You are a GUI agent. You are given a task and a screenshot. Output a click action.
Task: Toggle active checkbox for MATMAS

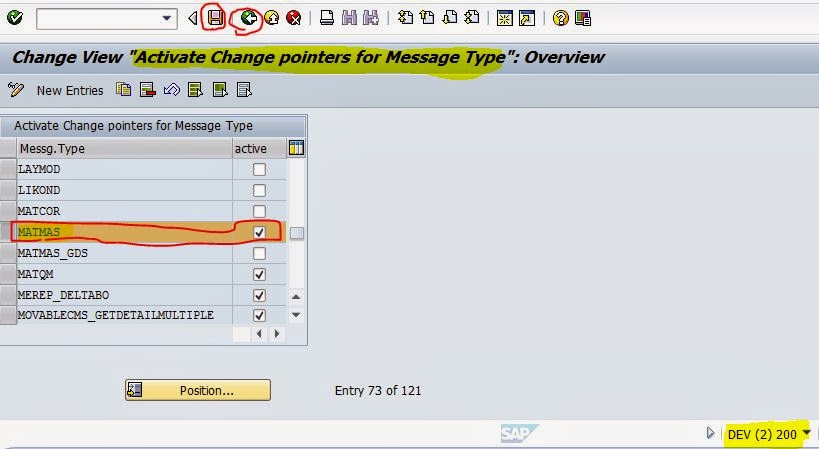259,232
